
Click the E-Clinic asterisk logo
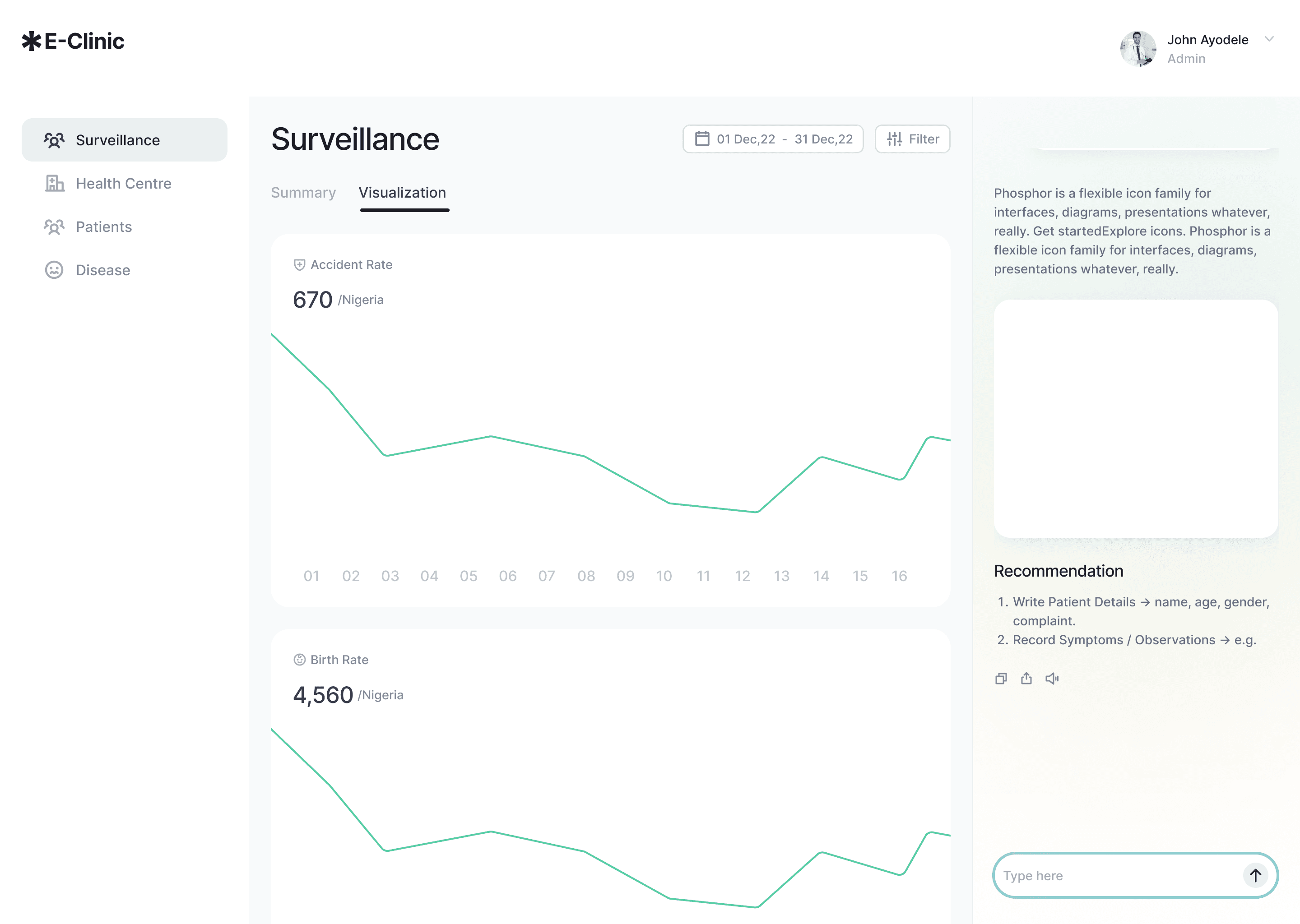click(x=32, y=41)
